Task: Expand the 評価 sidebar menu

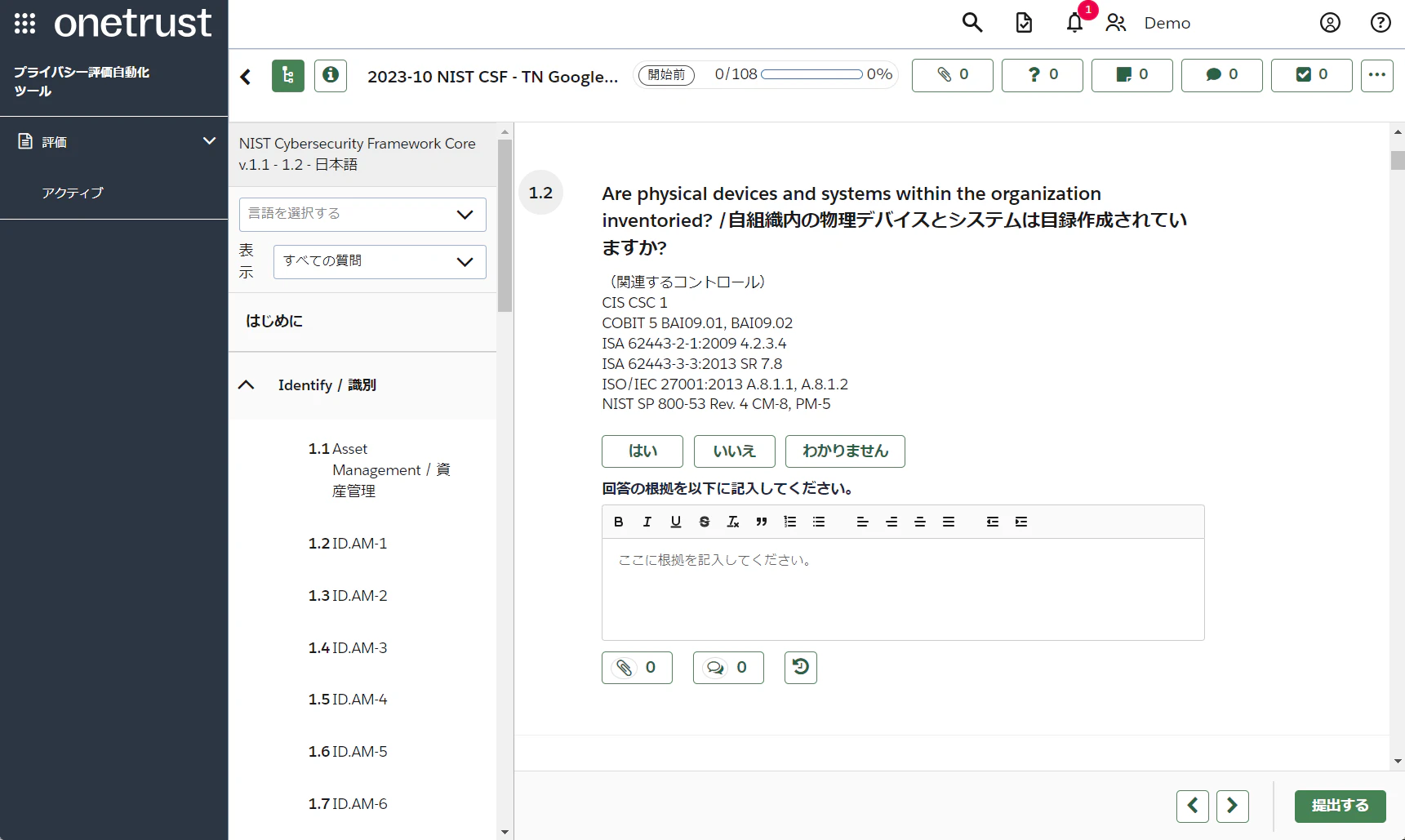Action: coord(114,142)
